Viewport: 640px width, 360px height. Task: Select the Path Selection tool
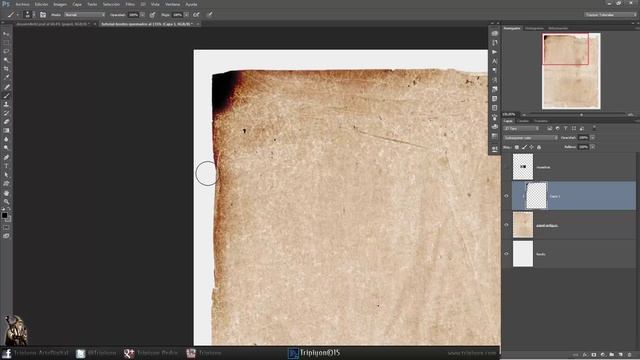(x=6, y=175)
